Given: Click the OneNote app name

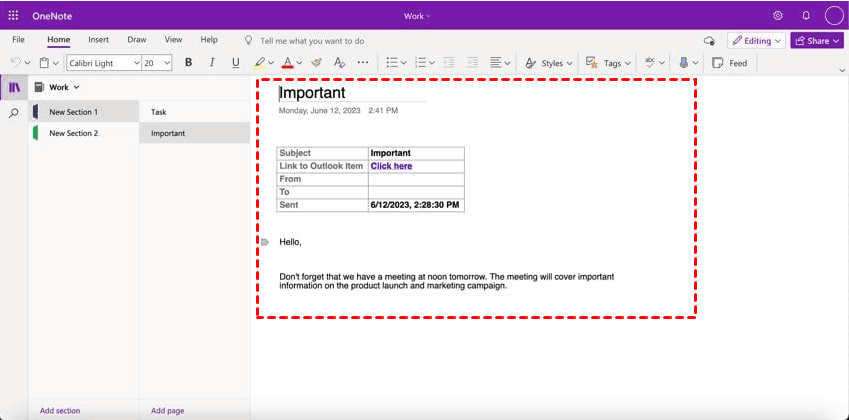Looking at the screenshot, I should point(52,16).
